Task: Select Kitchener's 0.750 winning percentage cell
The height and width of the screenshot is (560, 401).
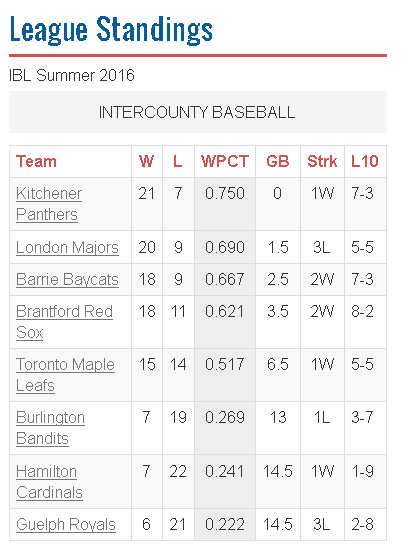Action: [x=225, y=204]
